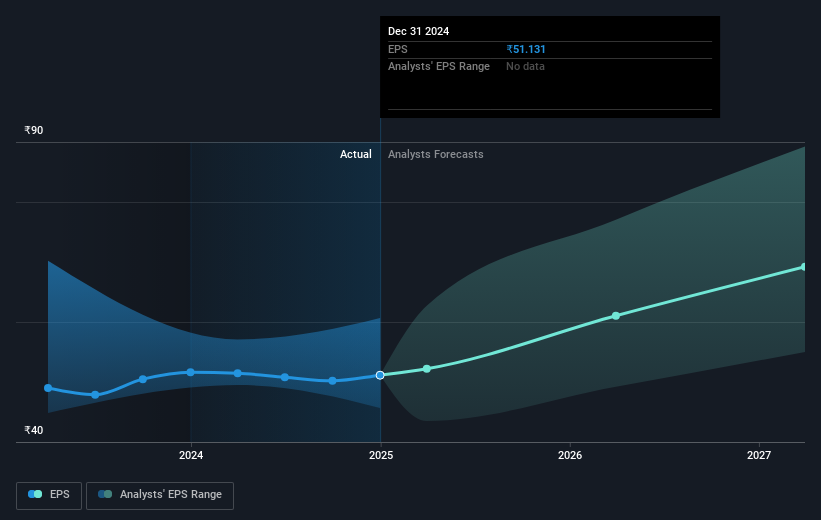
Task: Click the 2025 x-axis label
Action: point(381,455)
